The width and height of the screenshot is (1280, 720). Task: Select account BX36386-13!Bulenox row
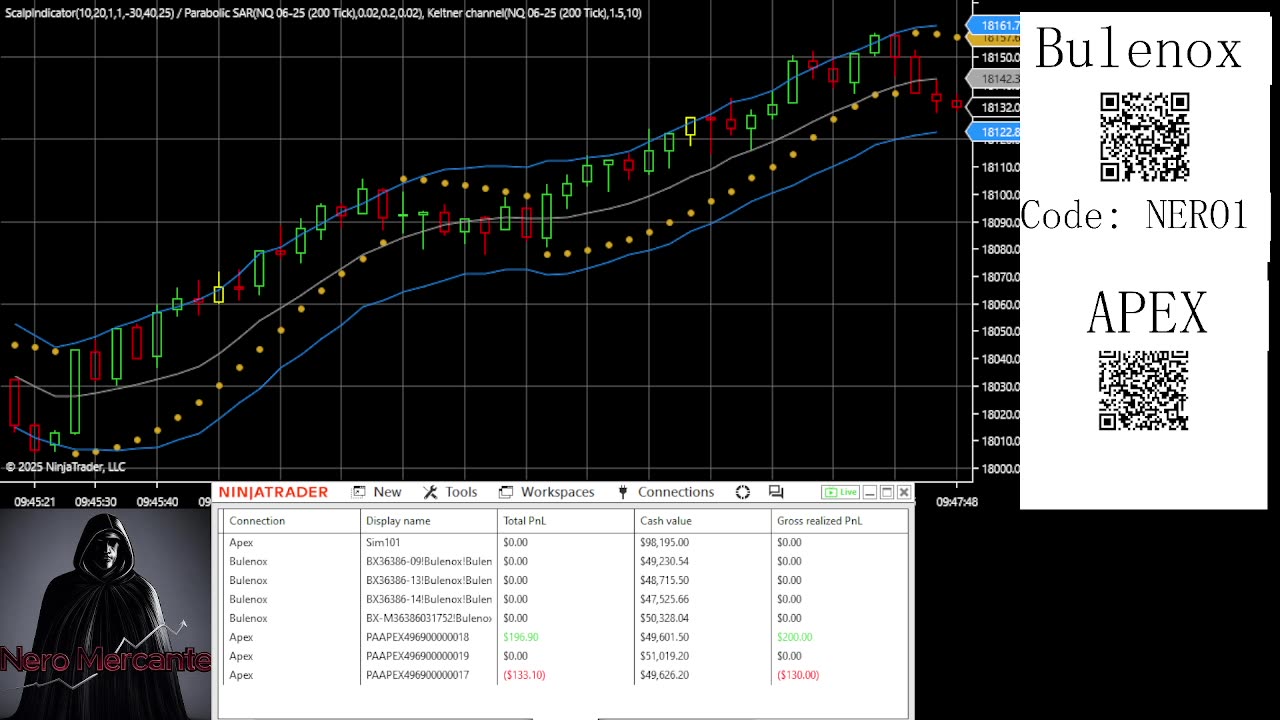565,580
